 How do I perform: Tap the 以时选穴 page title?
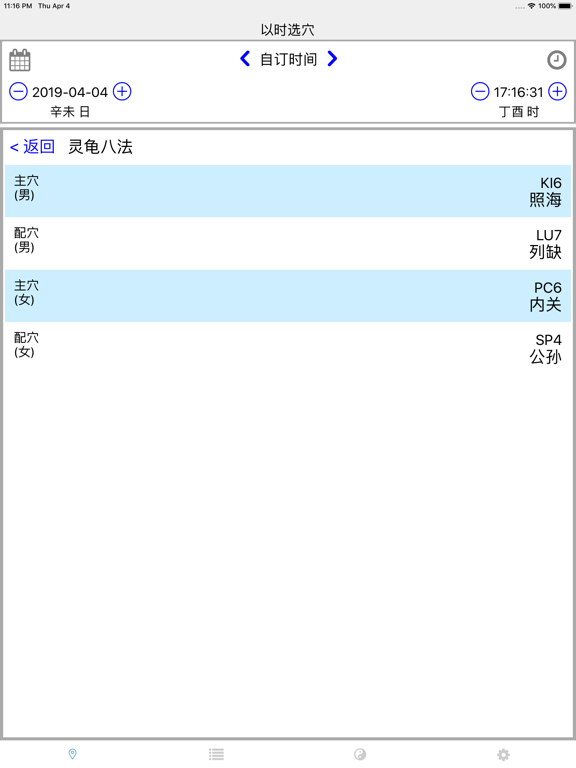pyautogui.click(x=288, y=30)
